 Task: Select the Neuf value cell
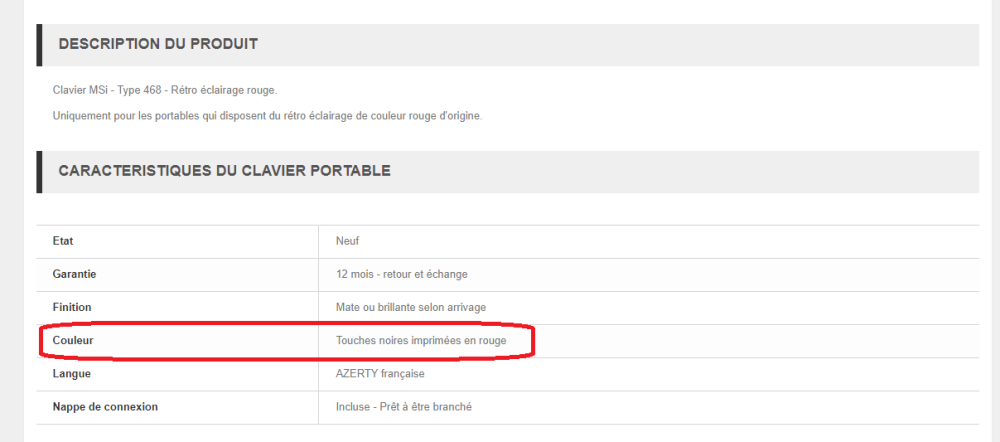tap(348, 241)
